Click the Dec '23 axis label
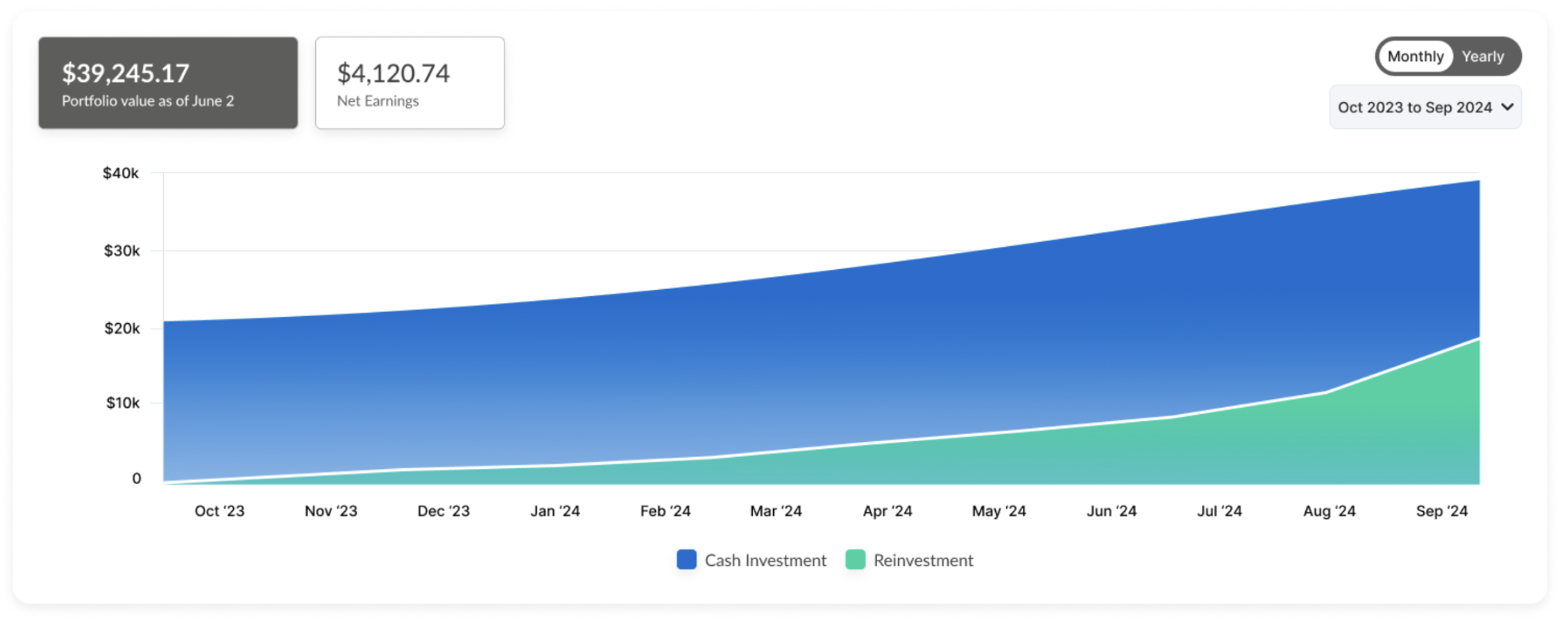1568x621 pixels. [443, 511]
